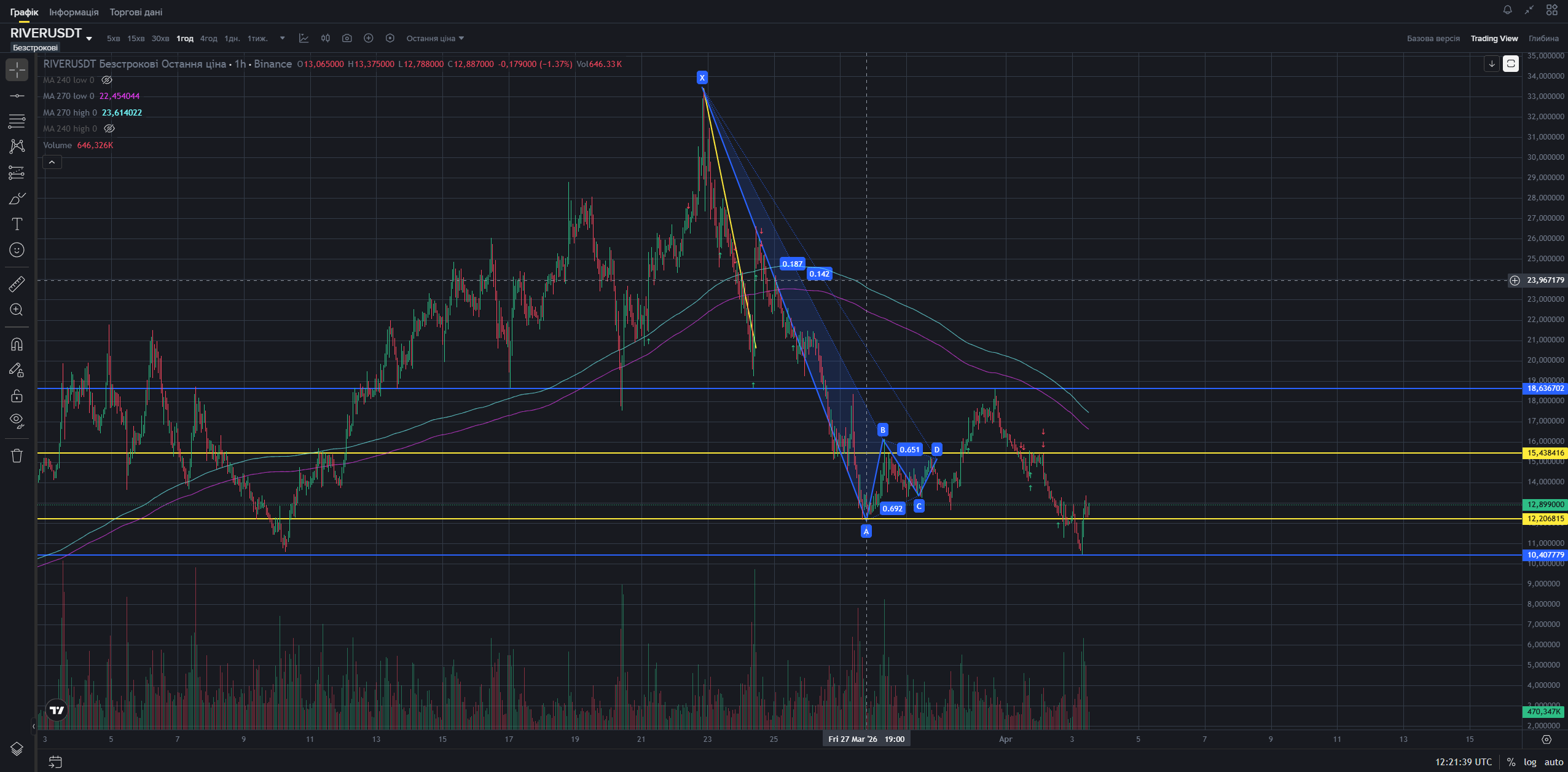Select the 4год timeframe button
The height and width of the screenshot is (772, 1568).
click(x=208, y=38)
